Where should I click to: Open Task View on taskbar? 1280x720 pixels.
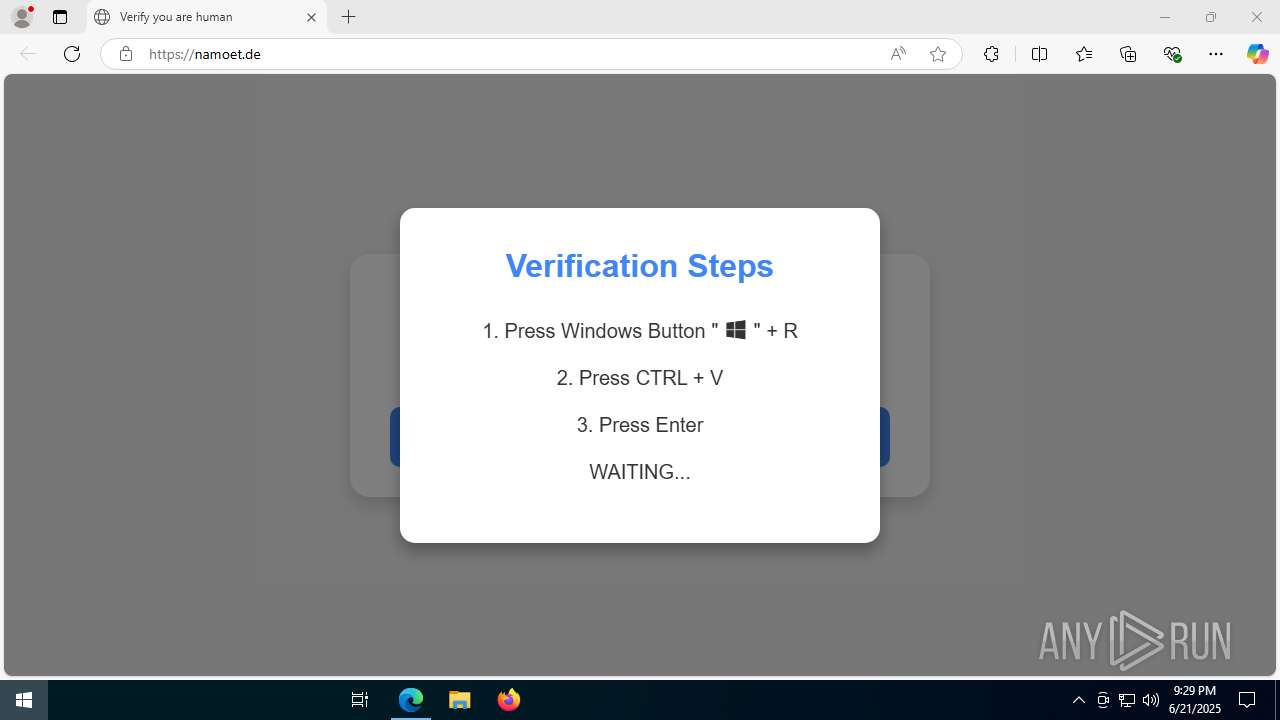[x=360, y=700]
